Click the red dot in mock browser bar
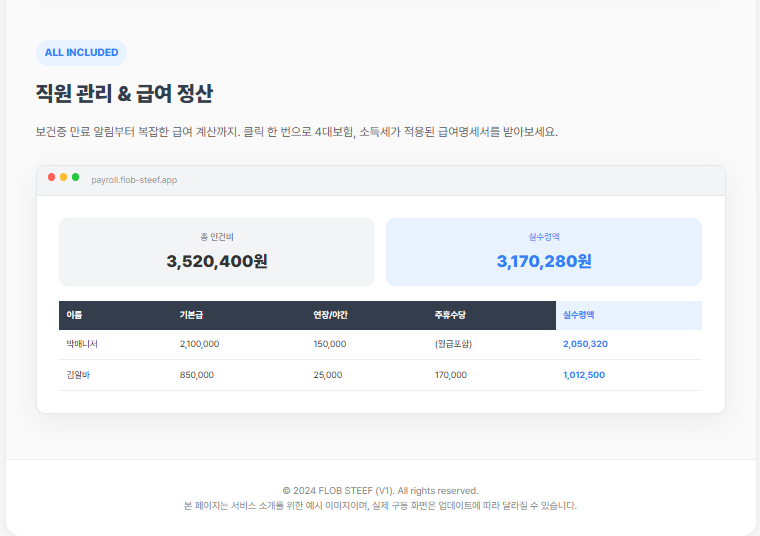760x536 pixels. (52, 177)
